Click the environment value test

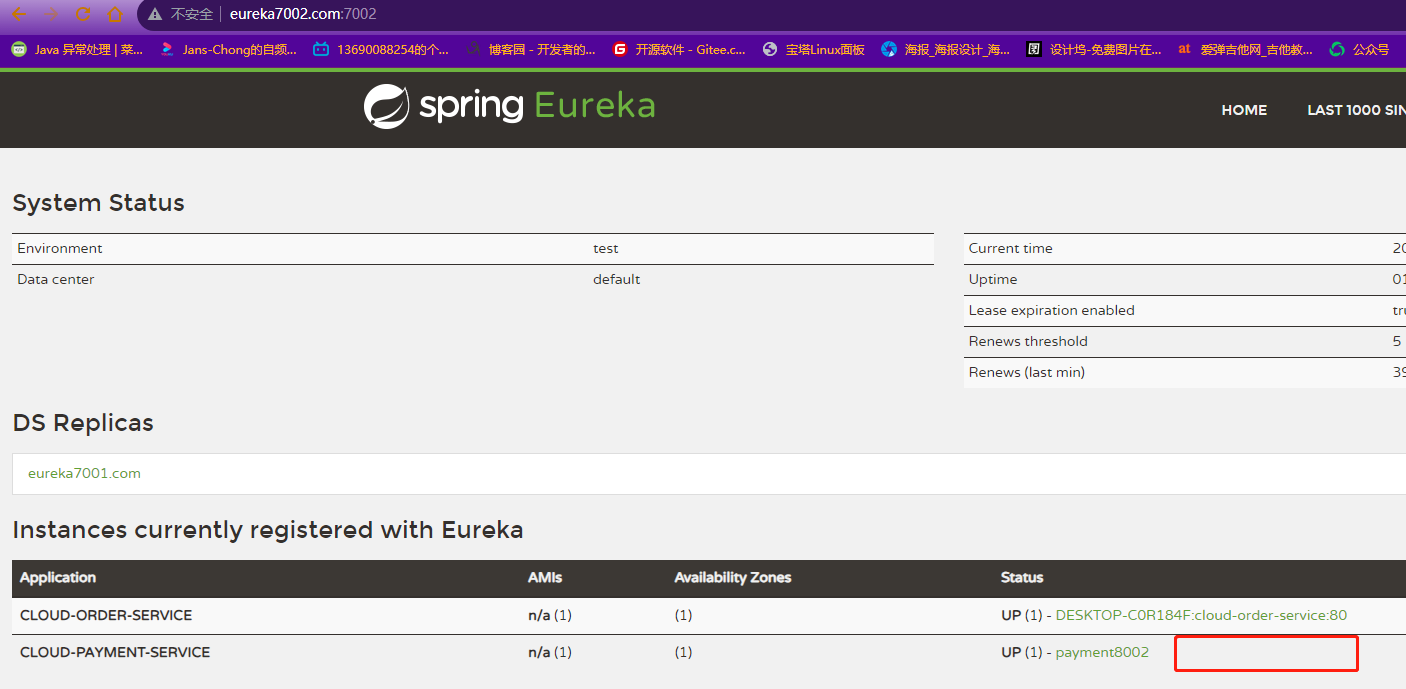(x=606, y=248)
